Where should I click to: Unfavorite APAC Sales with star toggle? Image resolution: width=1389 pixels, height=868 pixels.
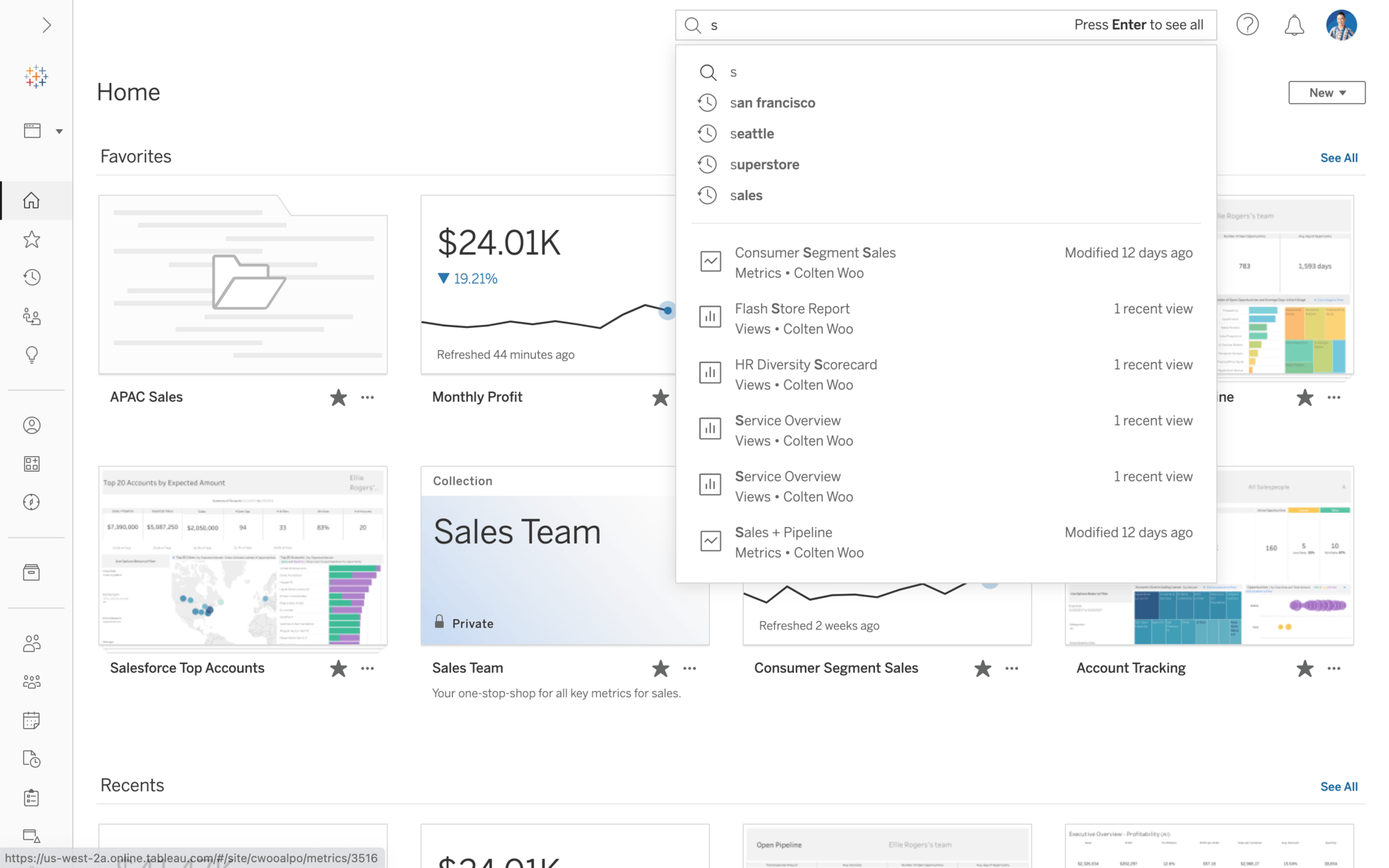[x=338, y=397]
